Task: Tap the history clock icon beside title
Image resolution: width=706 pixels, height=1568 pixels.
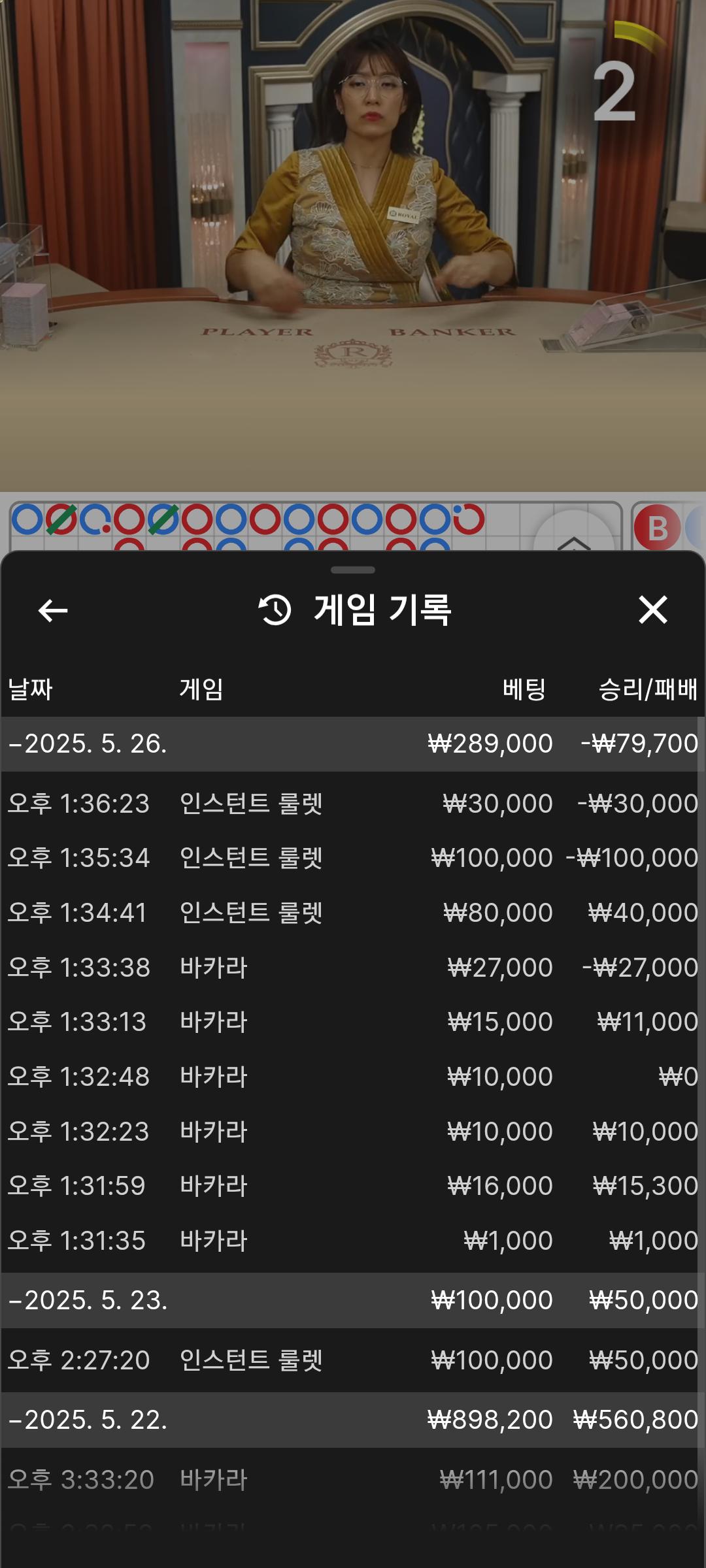Action: click(x=275, y=610)
